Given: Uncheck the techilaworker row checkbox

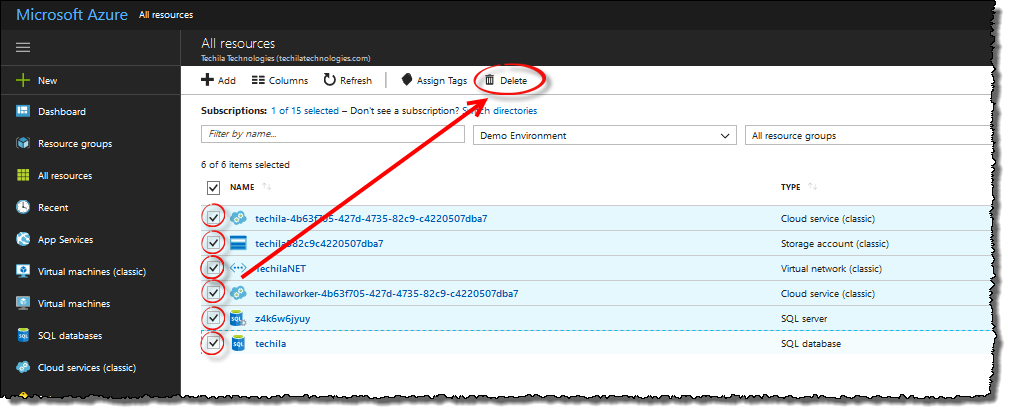Looking at the screenshot, I should [213, 293].
